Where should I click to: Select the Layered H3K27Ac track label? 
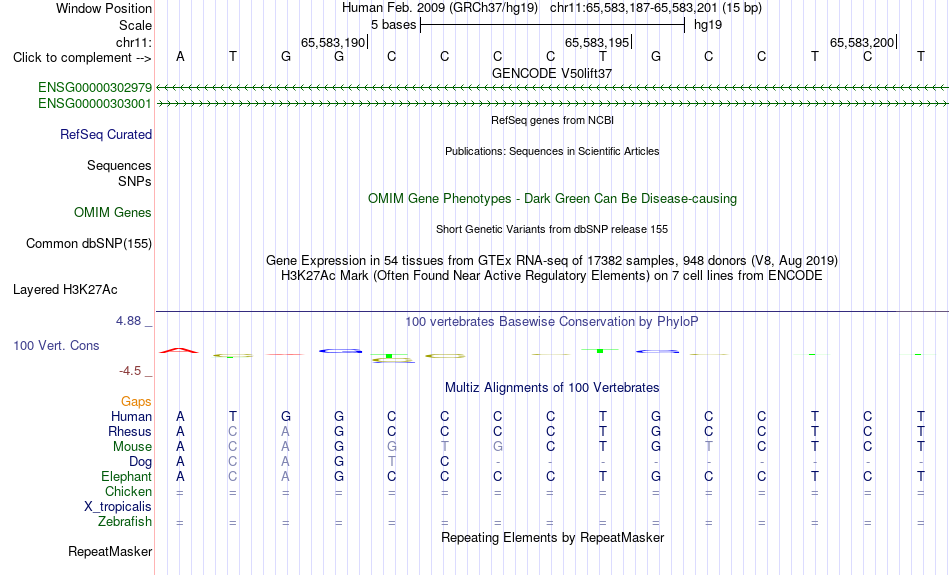[65, 290]
